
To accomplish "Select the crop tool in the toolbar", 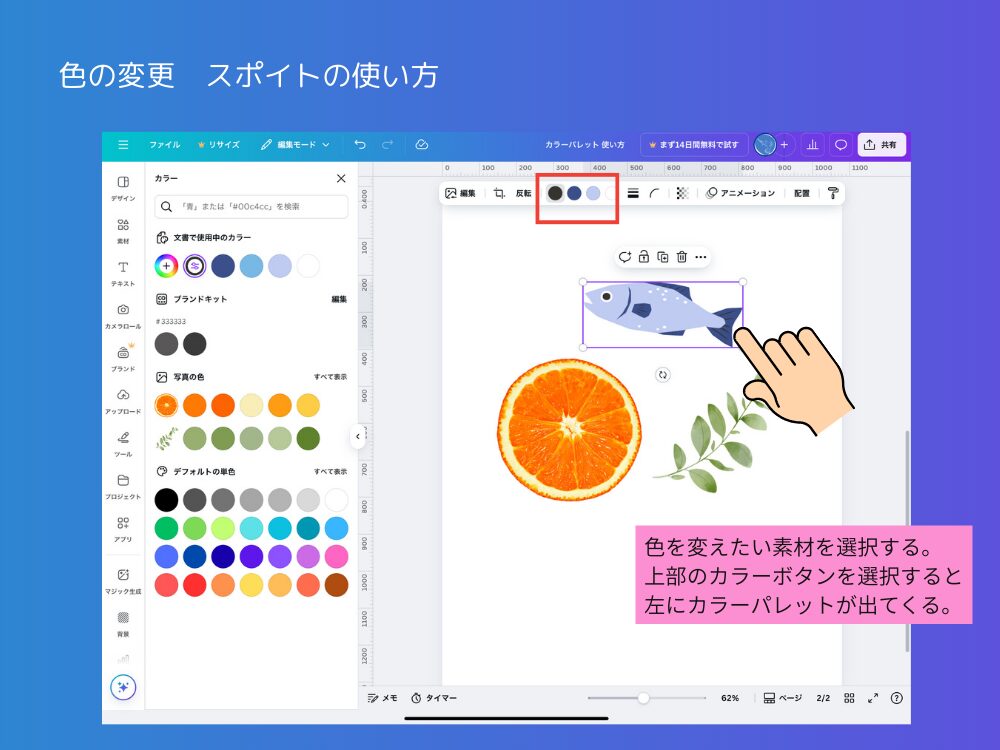I will (500, 193).
